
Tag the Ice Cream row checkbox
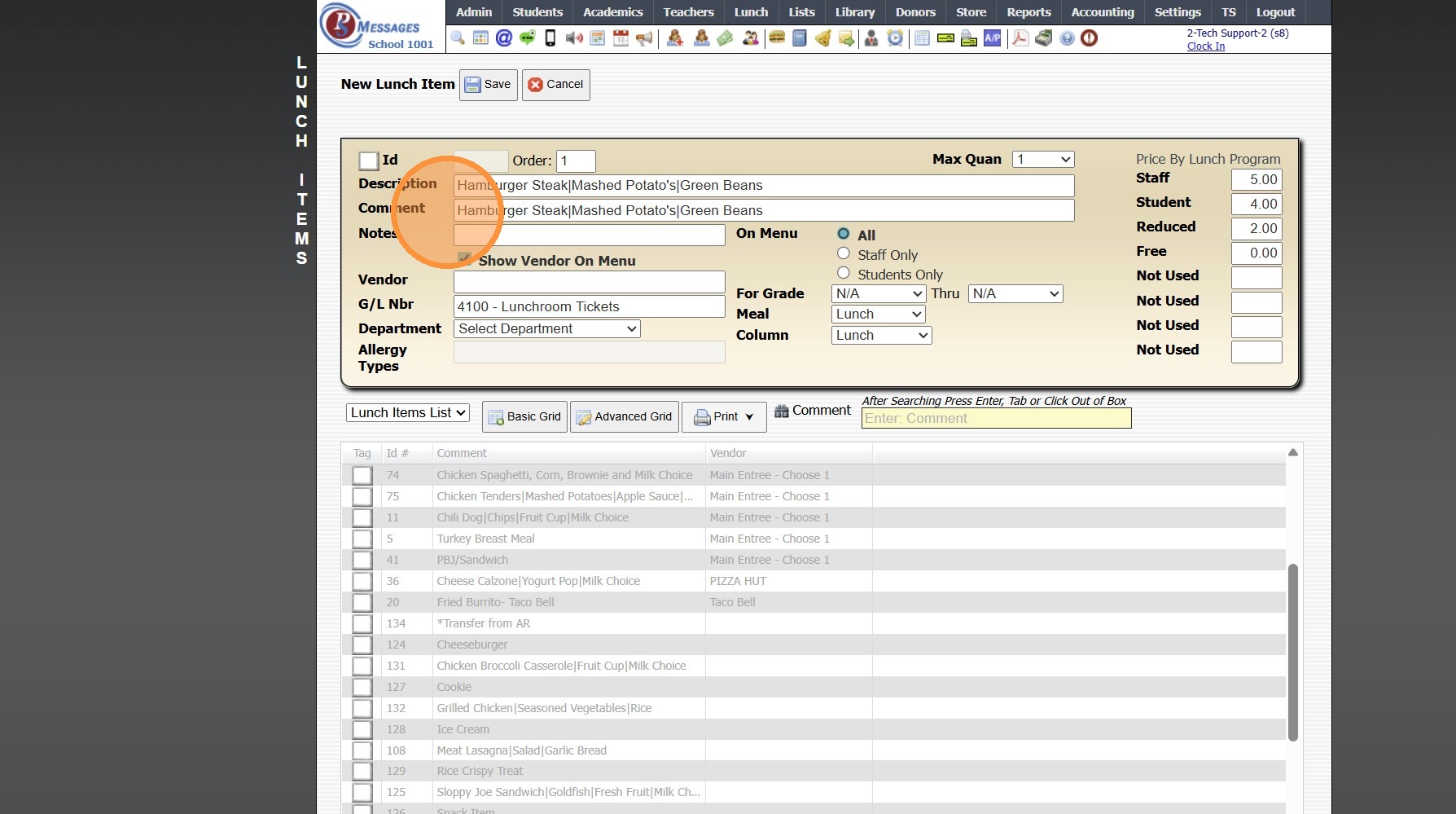pyautogui.click(x=362, y=729)
